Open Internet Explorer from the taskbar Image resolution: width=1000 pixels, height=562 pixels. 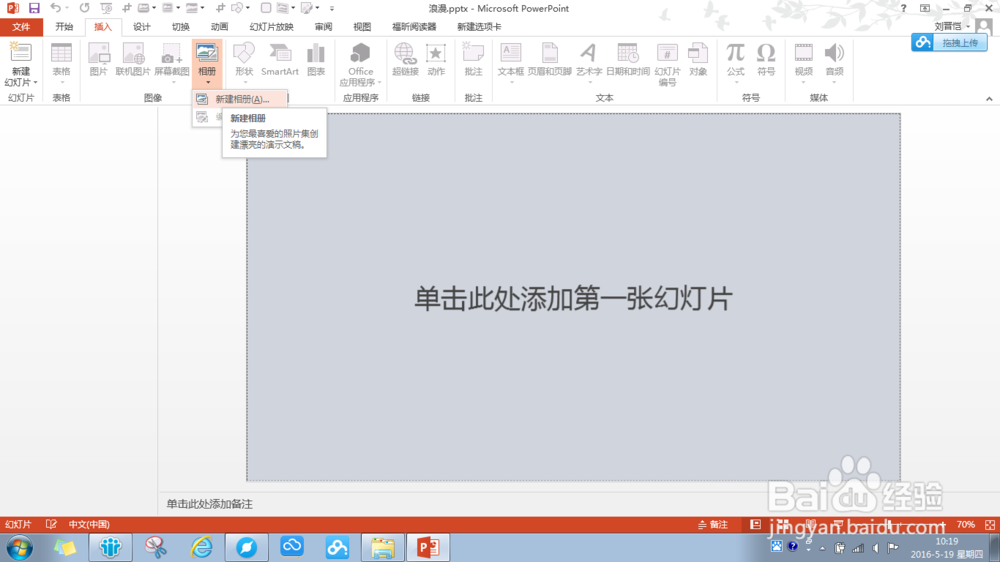202,548
